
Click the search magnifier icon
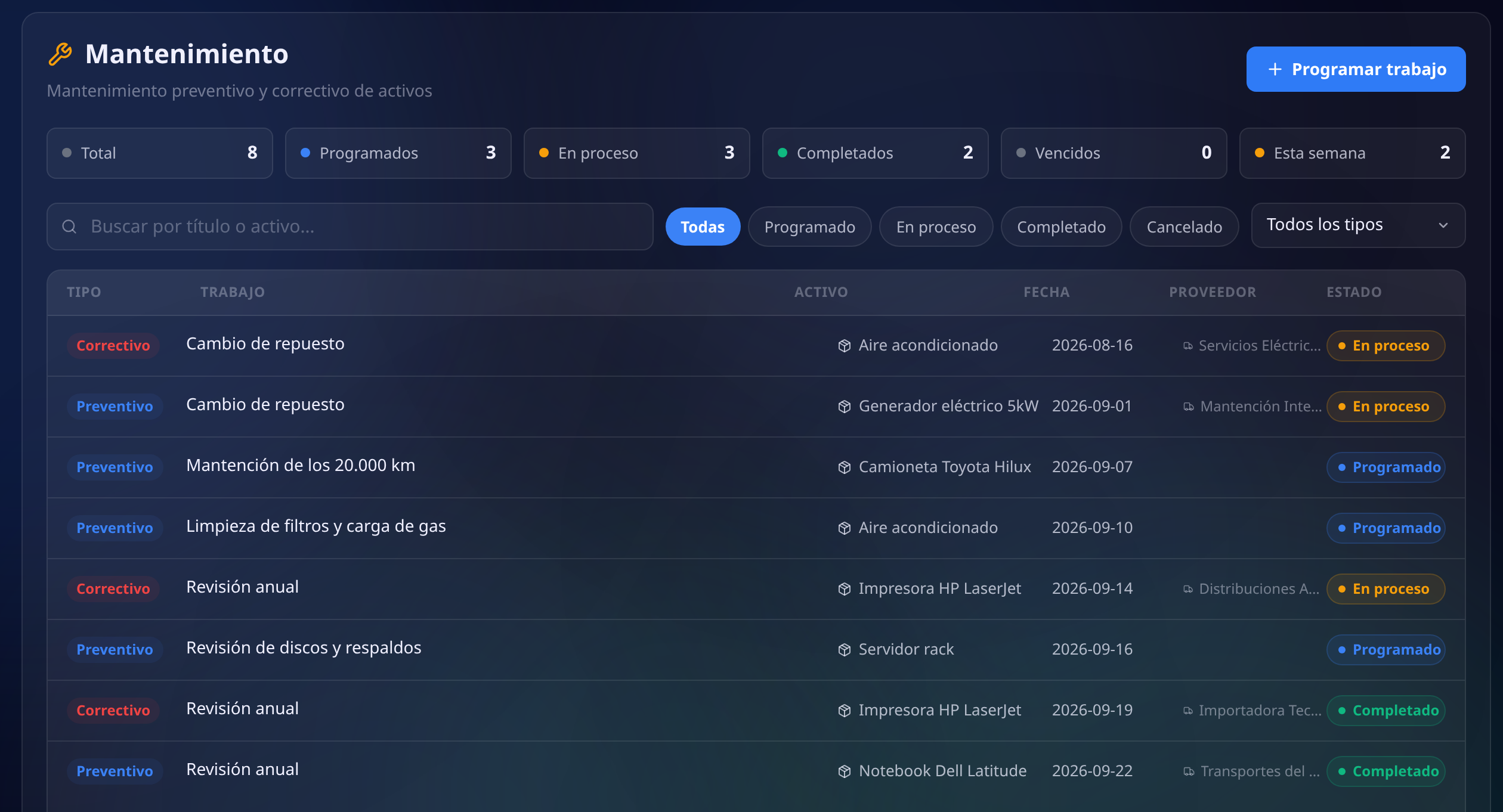coord(69,227)
